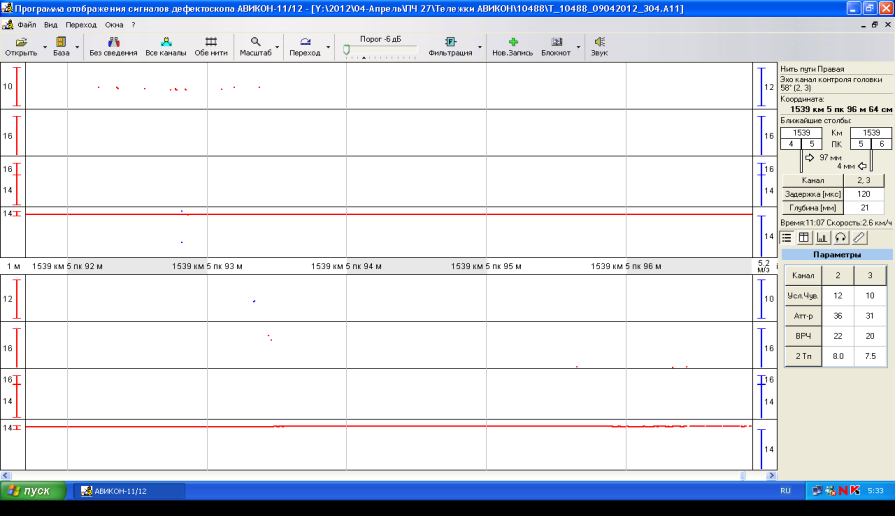Screen dimensions: 895x516
Task: Click the пуск Start button
Action: 34,491
